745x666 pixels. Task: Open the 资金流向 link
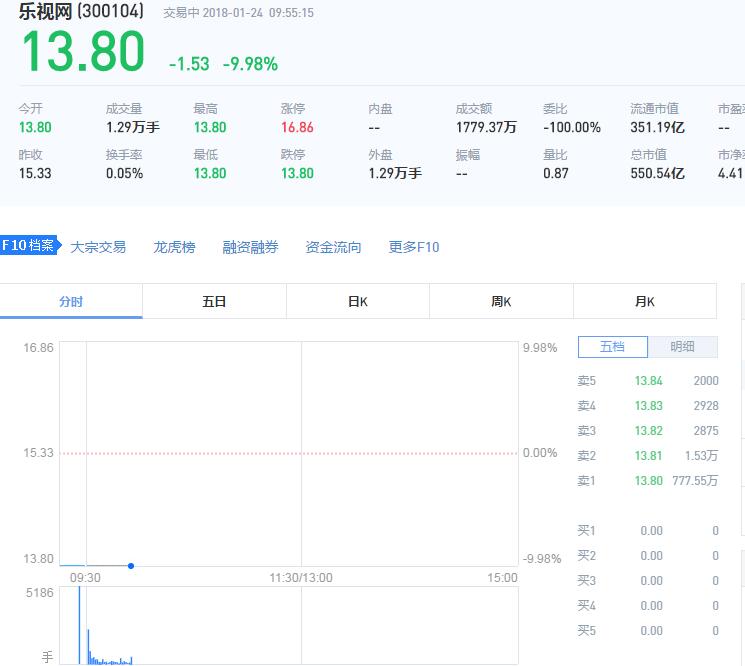coord(333,247)
